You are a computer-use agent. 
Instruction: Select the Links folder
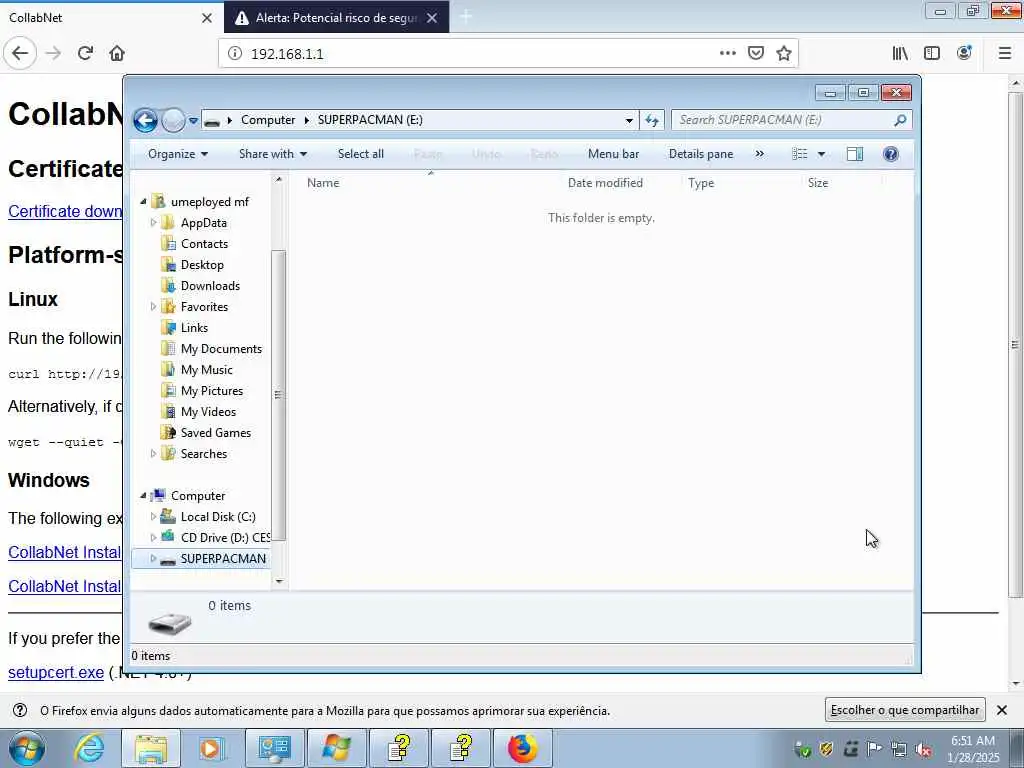[194, 328]
